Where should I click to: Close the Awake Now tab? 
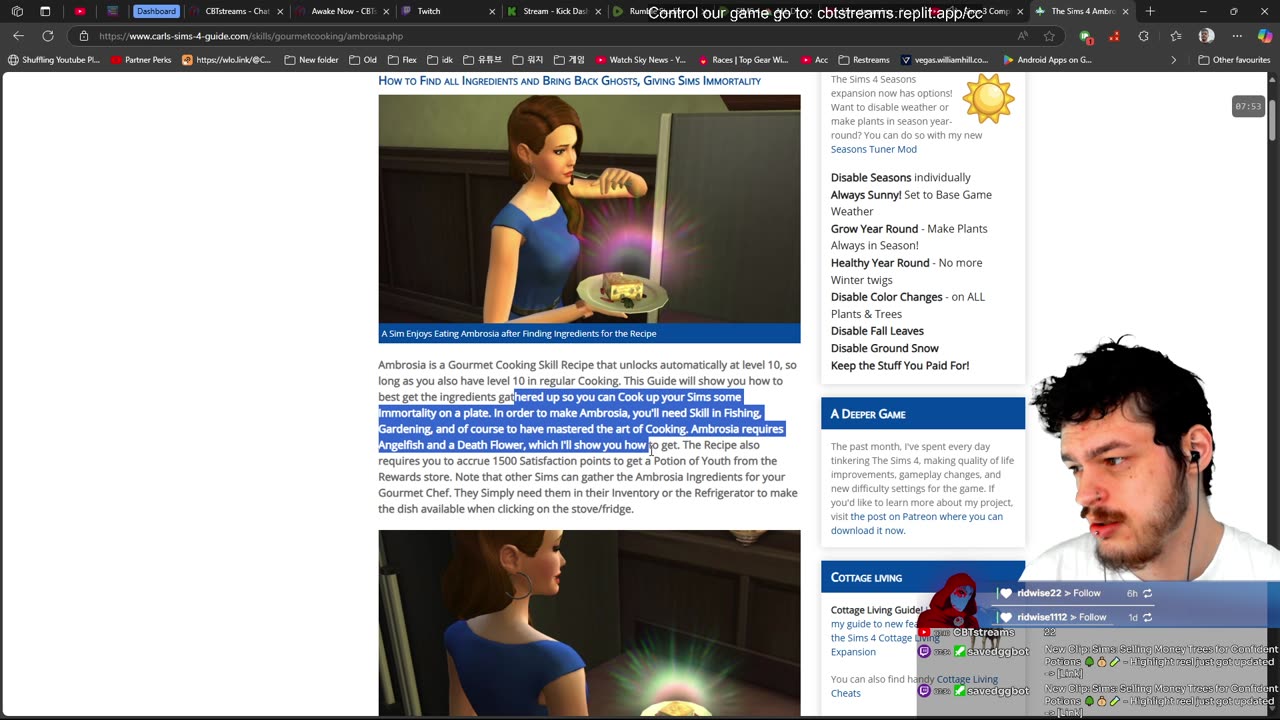coord(386,11)
